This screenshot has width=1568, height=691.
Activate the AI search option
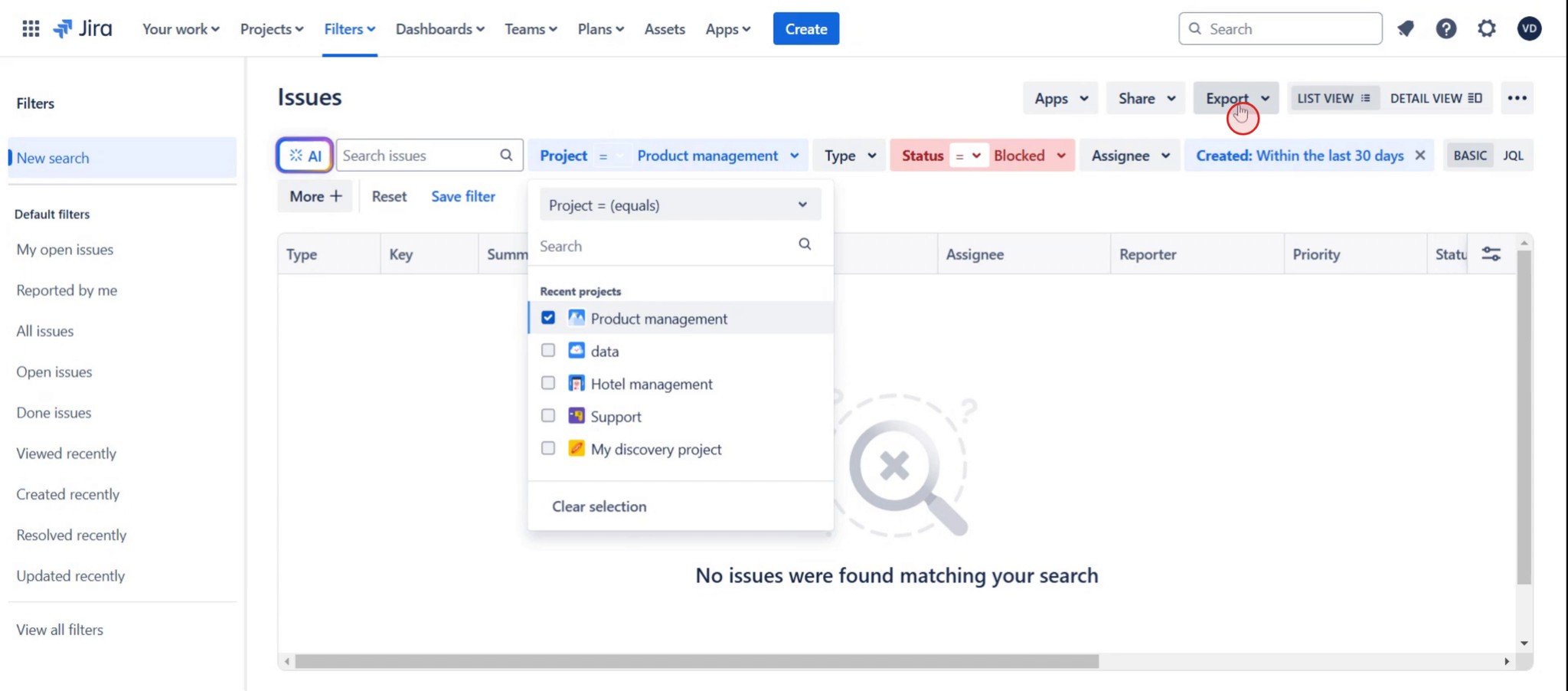304,155
